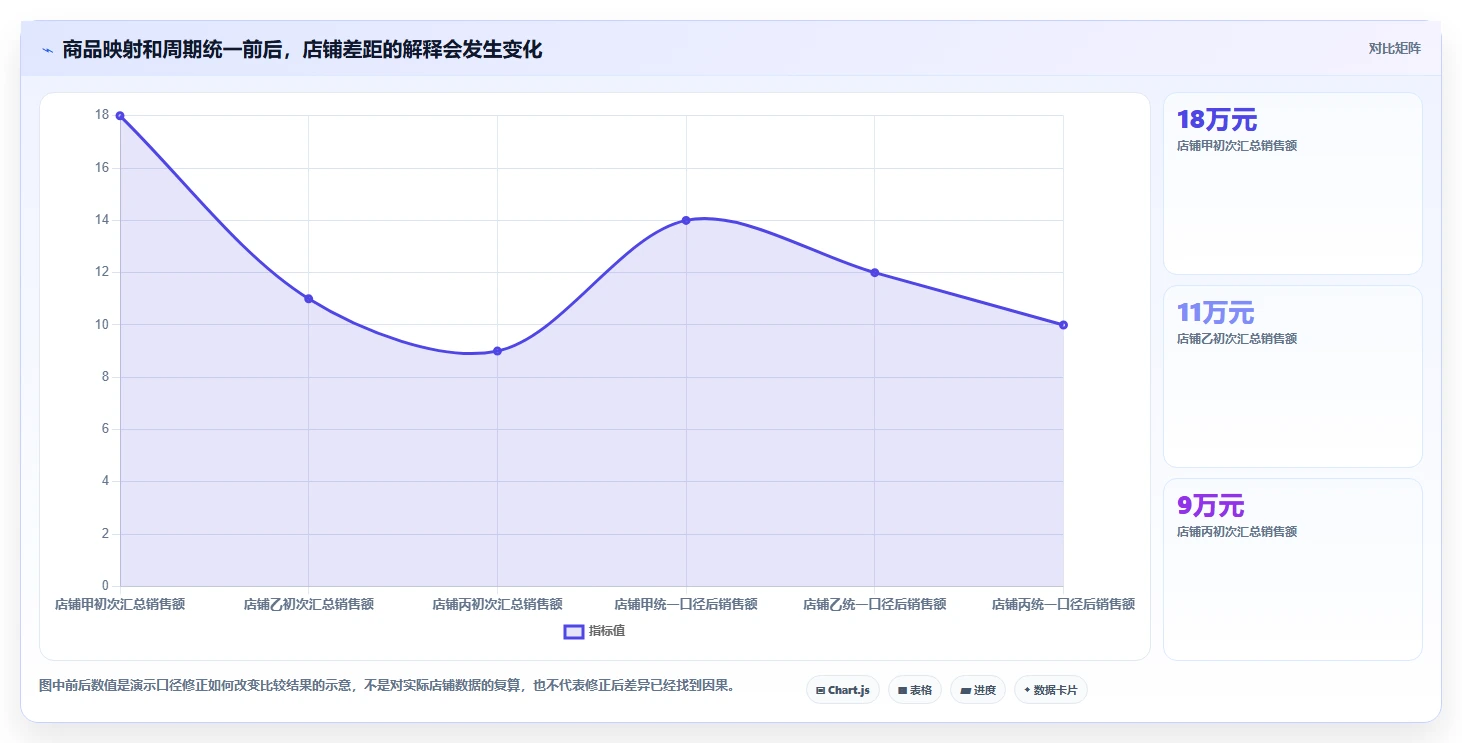This screenshot has width=1462, height=743.
Task: Click the card caption 店铺乙初次汇总销售额
Action: [1237, 339]
